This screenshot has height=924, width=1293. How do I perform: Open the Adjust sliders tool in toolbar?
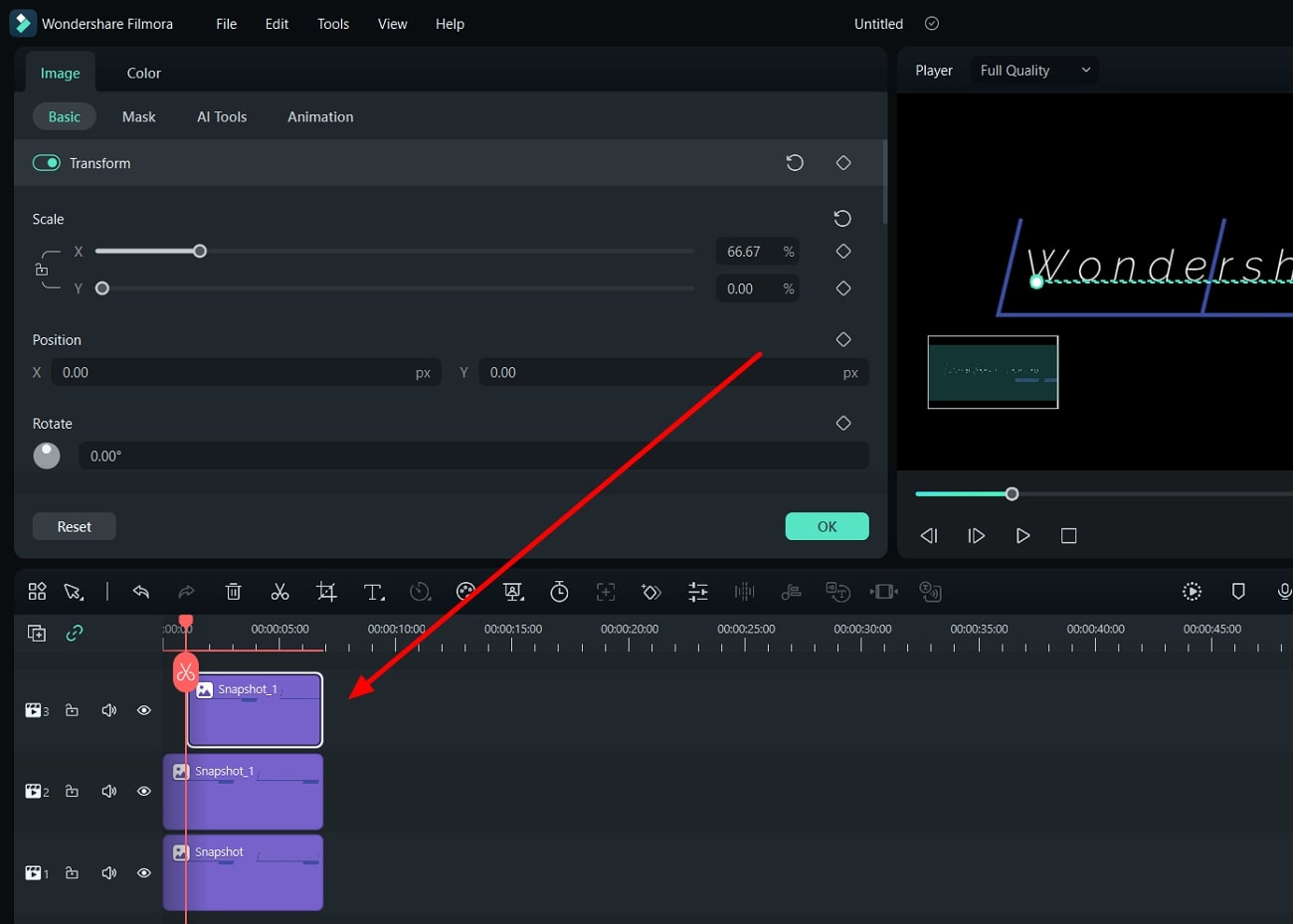(698, 592)
